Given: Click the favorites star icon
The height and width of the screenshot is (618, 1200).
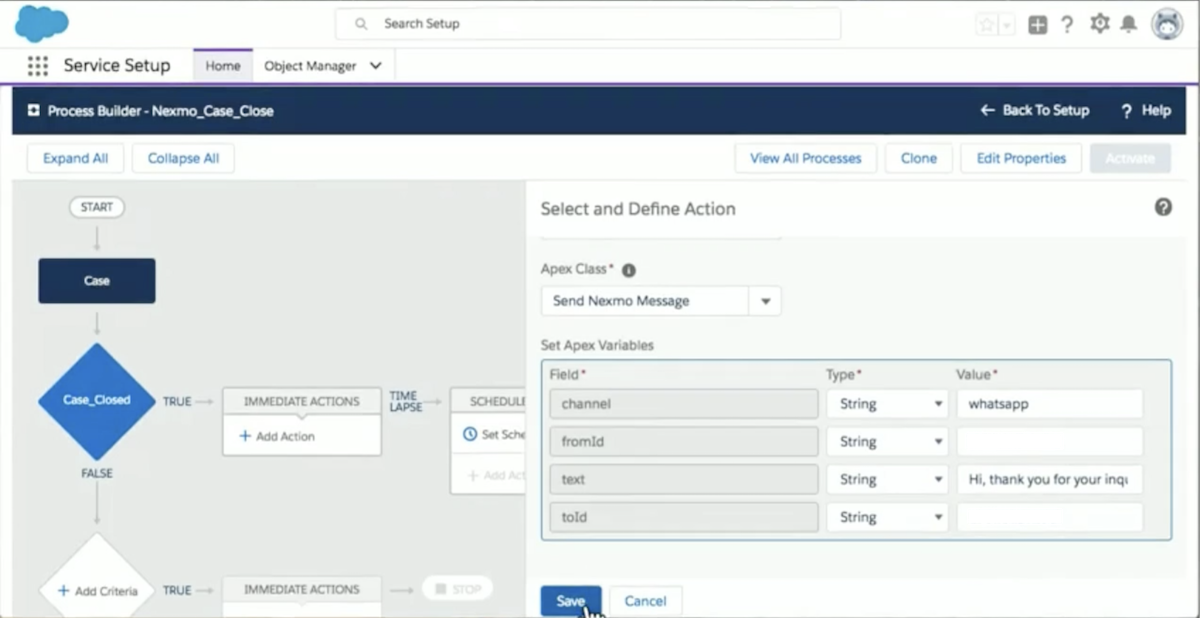Looking at the screenshot, I should pyautogui.click(x=986, y=25).
